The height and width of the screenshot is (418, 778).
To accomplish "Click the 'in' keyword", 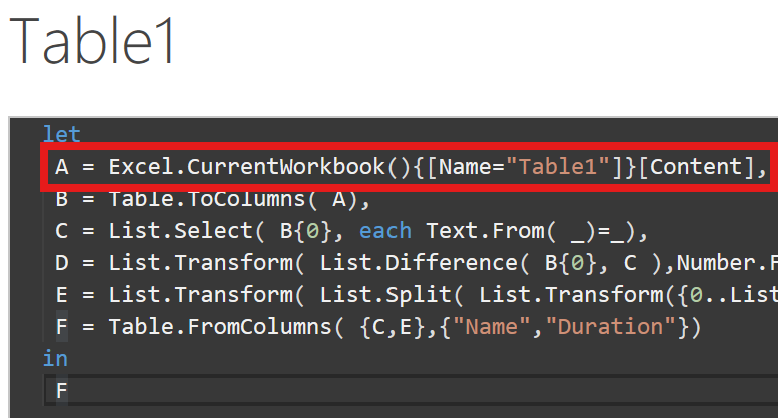I will tap(55, 358).
